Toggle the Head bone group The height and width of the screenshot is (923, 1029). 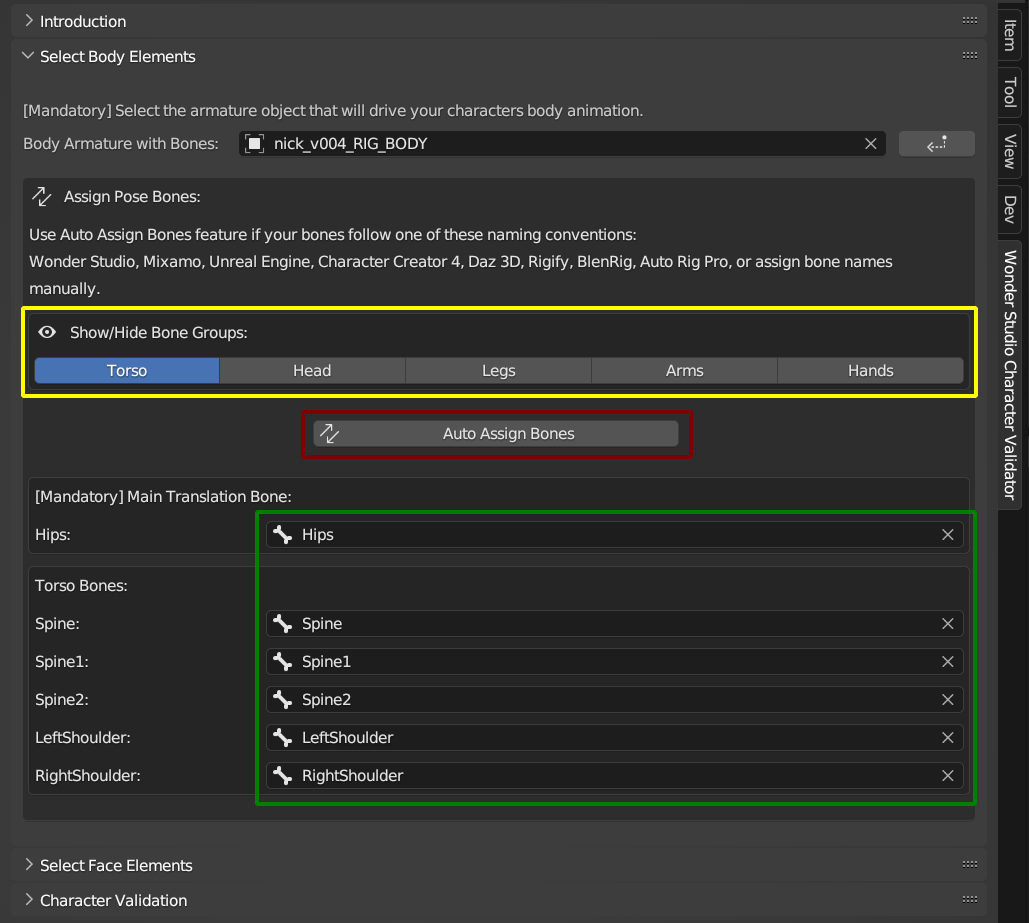point(312,371)
